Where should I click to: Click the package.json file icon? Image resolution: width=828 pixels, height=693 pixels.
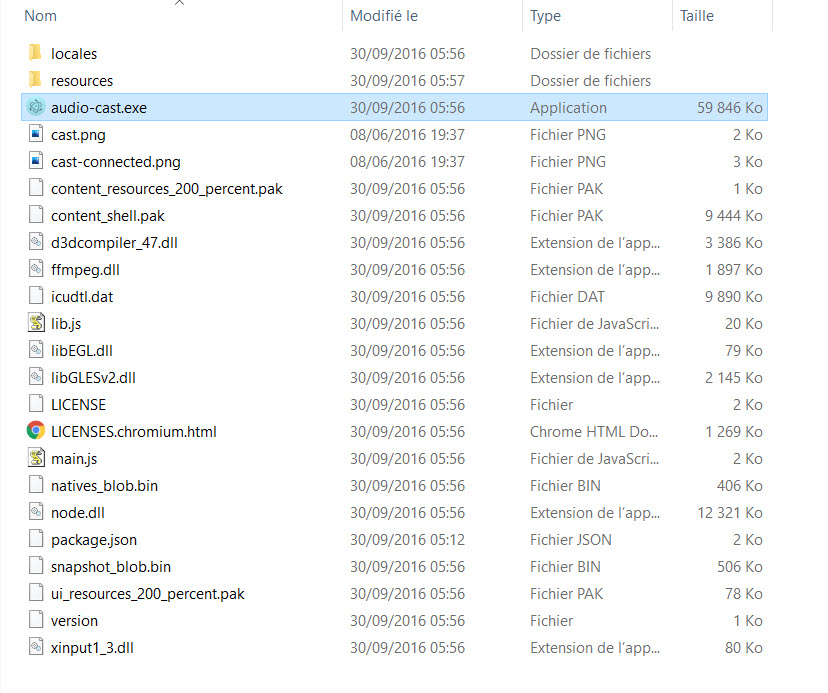click(35, 538)
